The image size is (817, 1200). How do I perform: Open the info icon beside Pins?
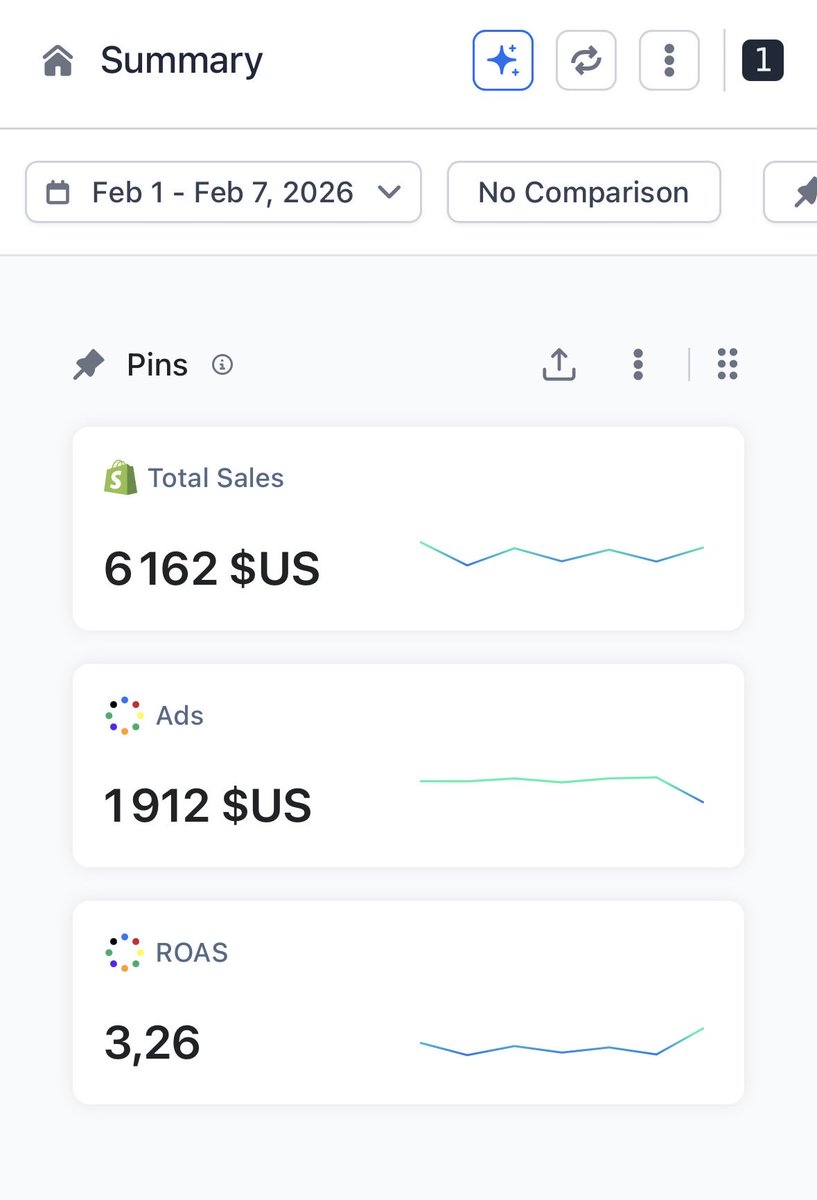click(223, 365)
